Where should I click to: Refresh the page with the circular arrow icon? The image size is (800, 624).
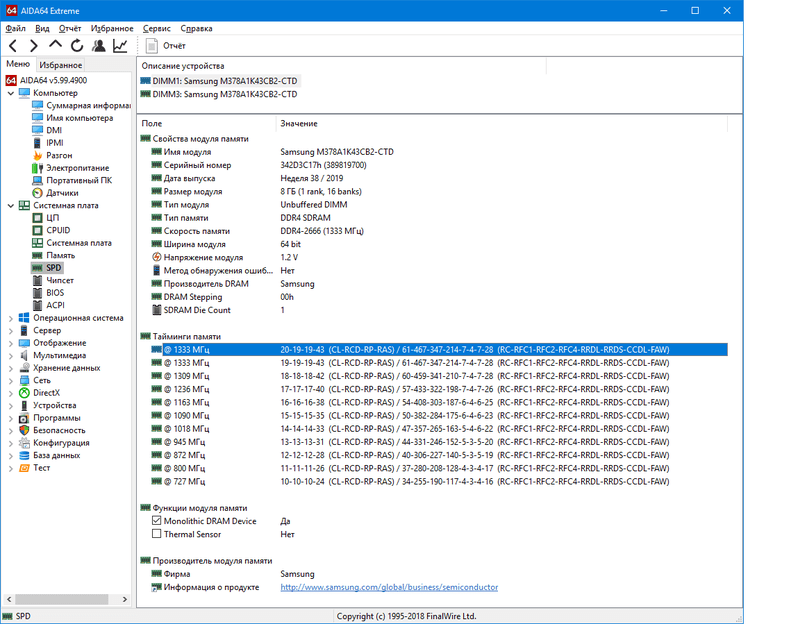coord(77,46)
